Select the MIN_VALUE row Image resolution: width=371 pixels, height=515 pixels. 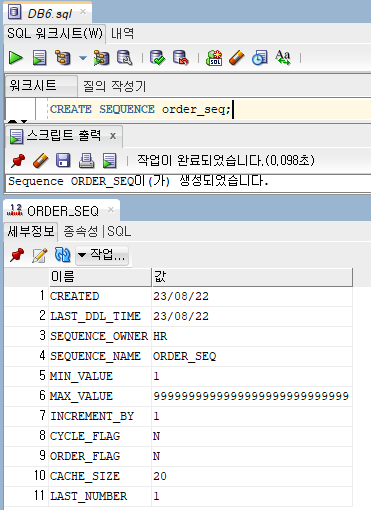pyautogui.click(x=179, y=376)
